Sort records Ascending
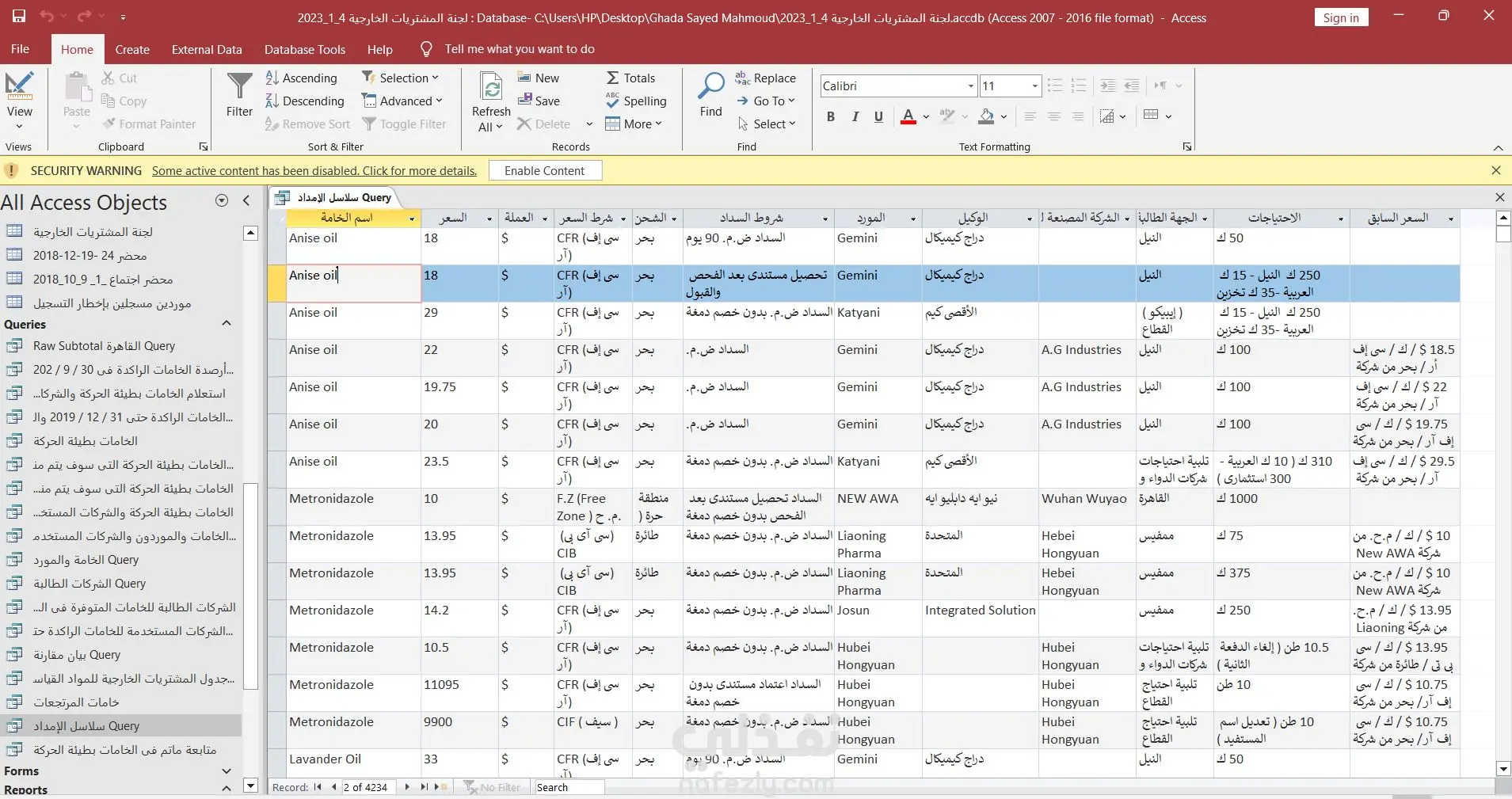1512x799 pixels. 301,78
